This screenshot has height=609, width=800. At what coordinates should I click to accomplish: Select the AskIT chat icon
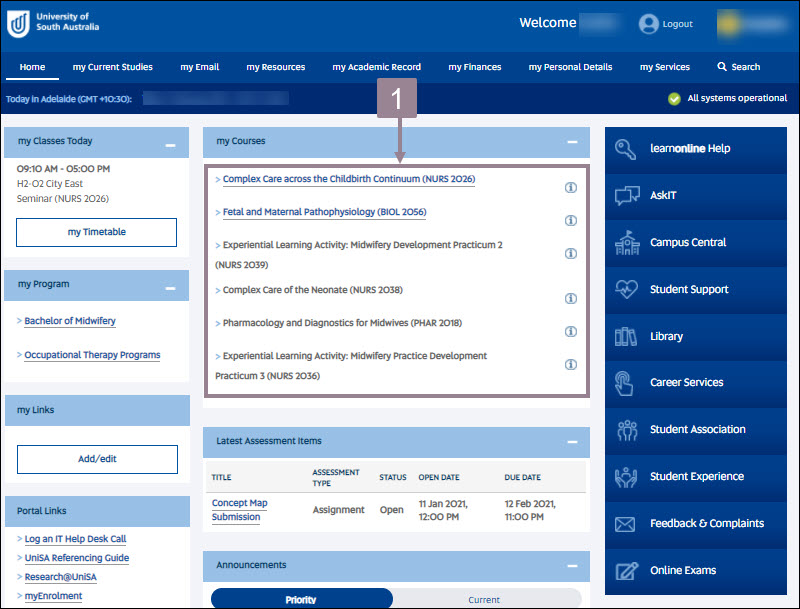(625, 195)
